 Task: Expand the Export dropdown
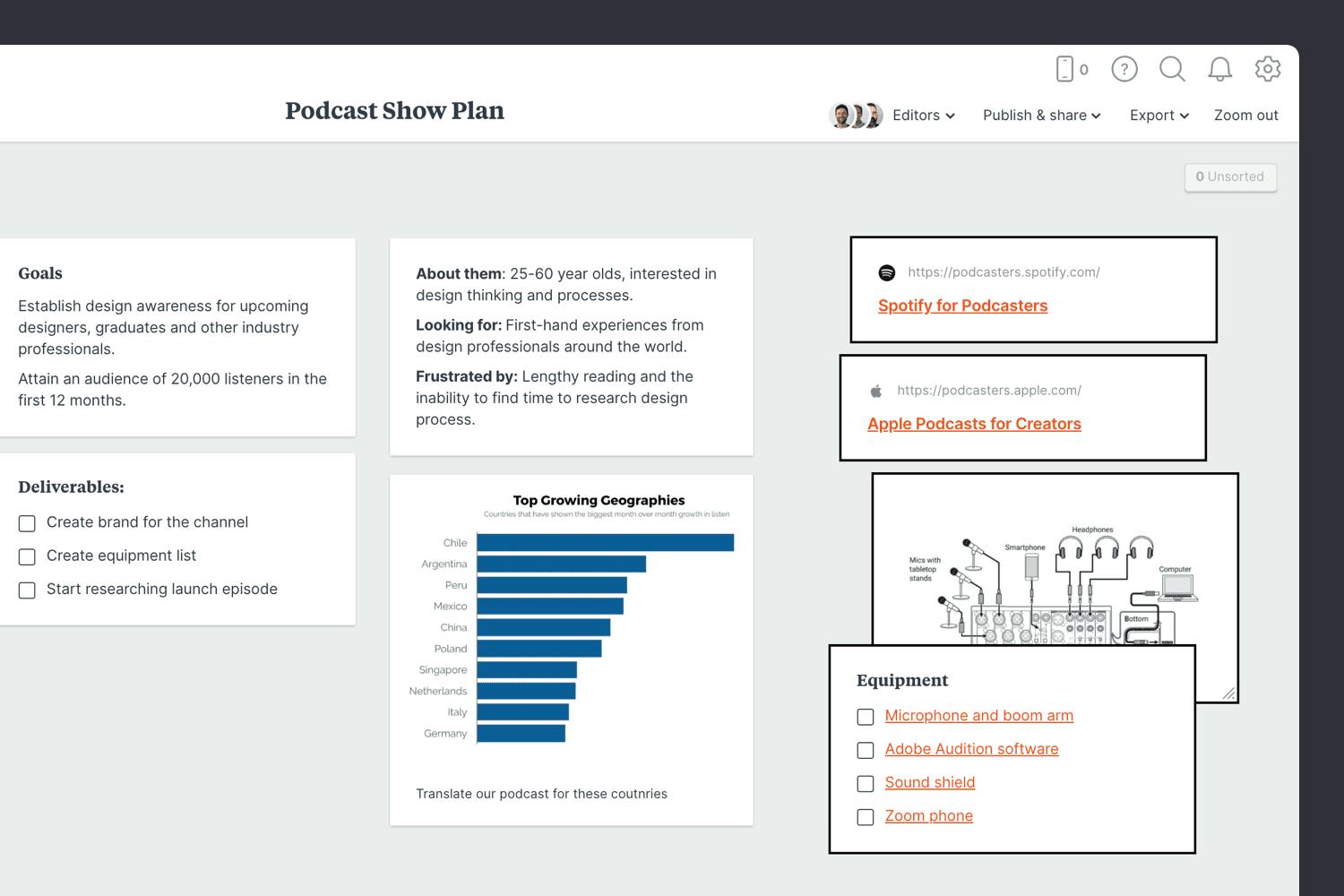click(1159, 116)
